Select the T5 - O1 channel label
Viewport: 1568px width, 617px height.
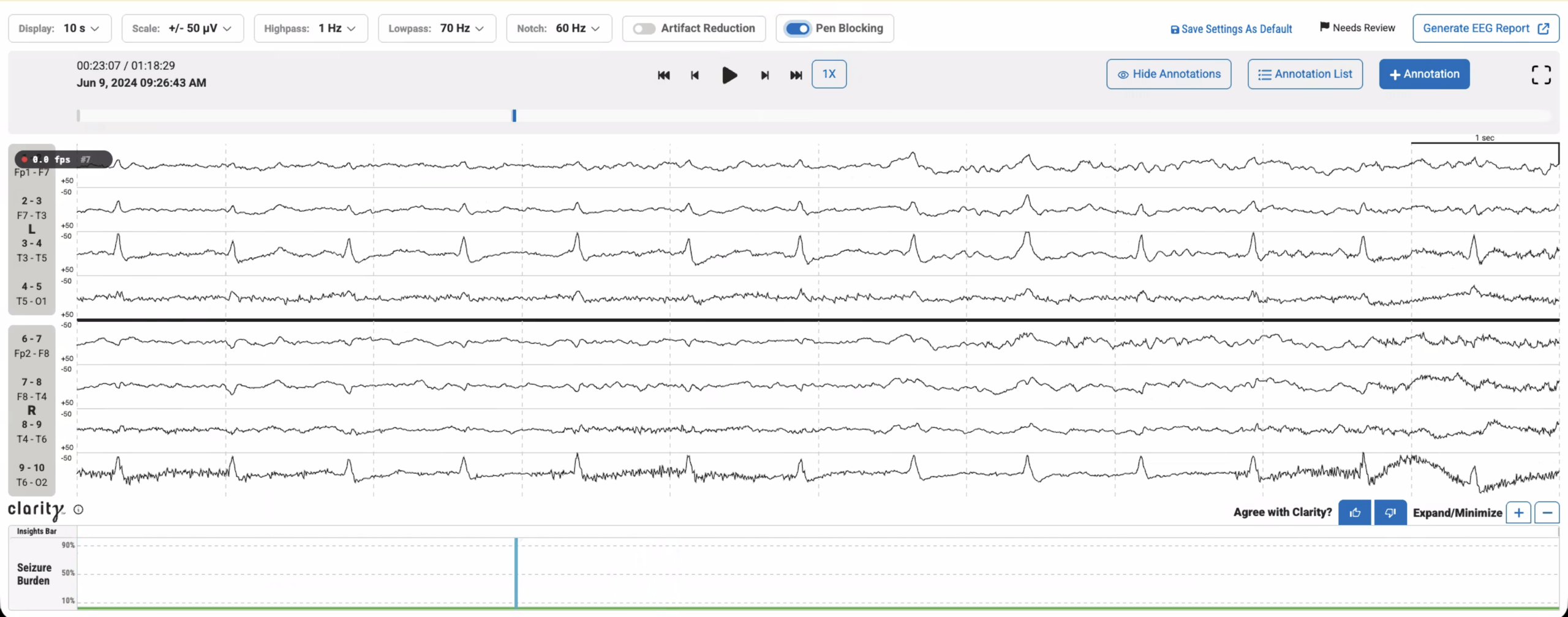click(32, 301)
